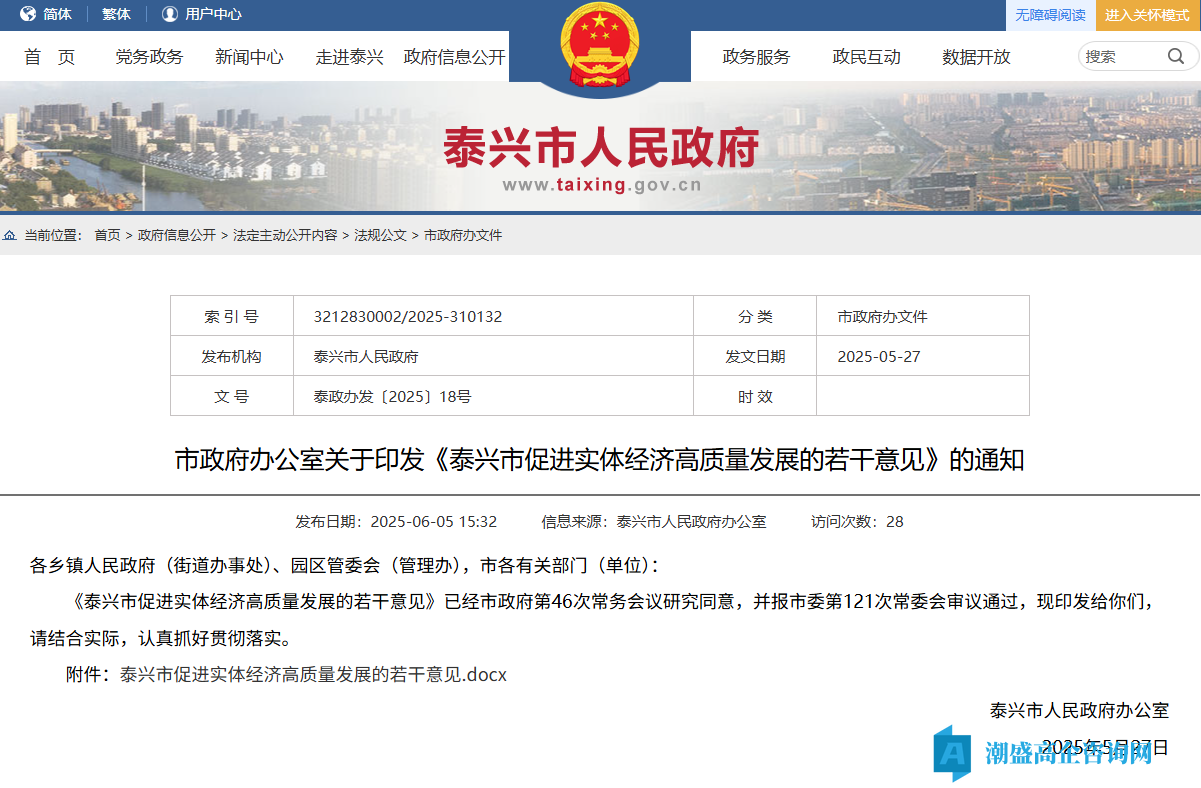Enable 无障碍阅读 accessibility reading

[1050, 15]
